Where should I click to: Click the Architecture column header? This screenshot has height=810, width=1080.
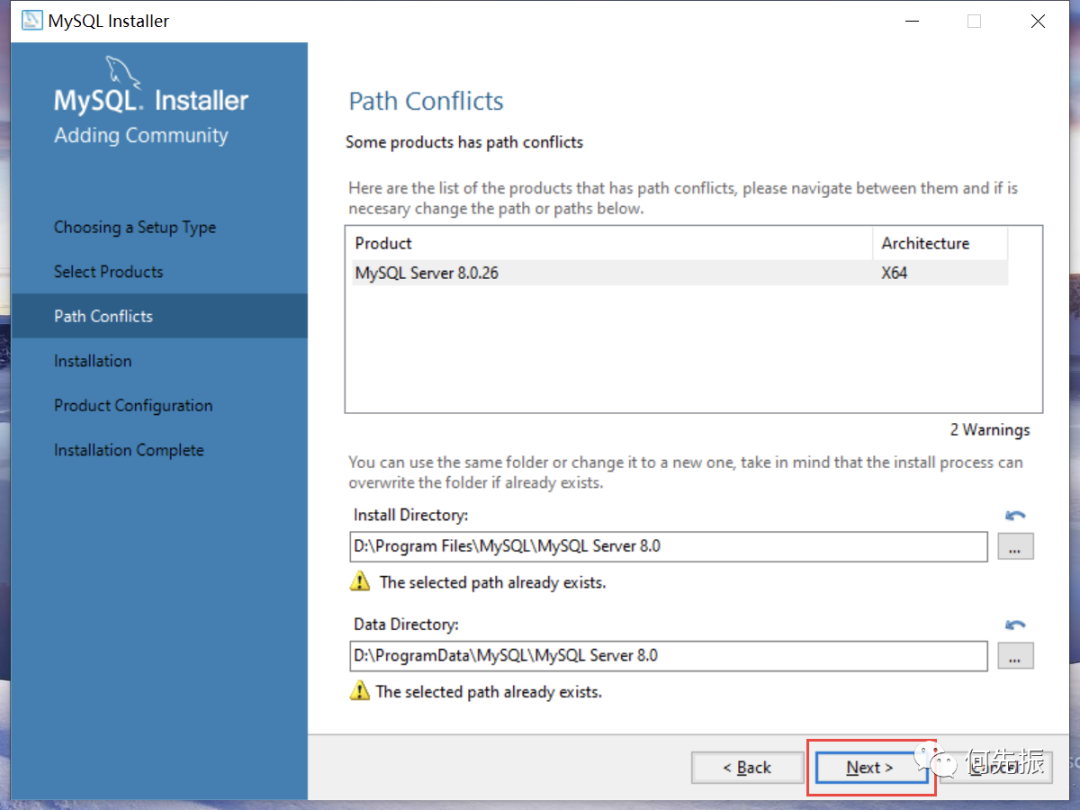[x=940, y=243]
